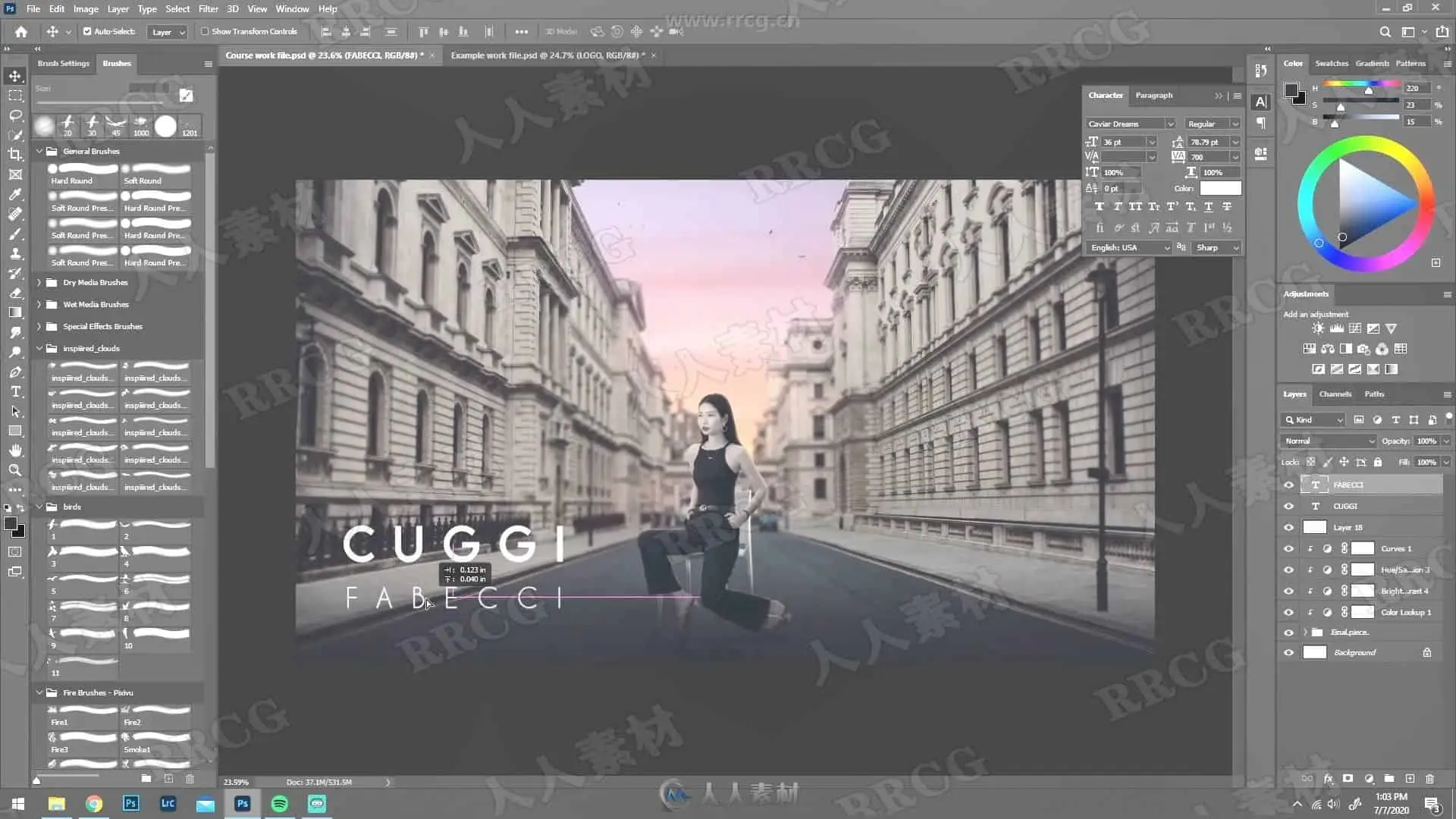Select the Crop tool
The image size is (1456, 819).
coord(15,155)
